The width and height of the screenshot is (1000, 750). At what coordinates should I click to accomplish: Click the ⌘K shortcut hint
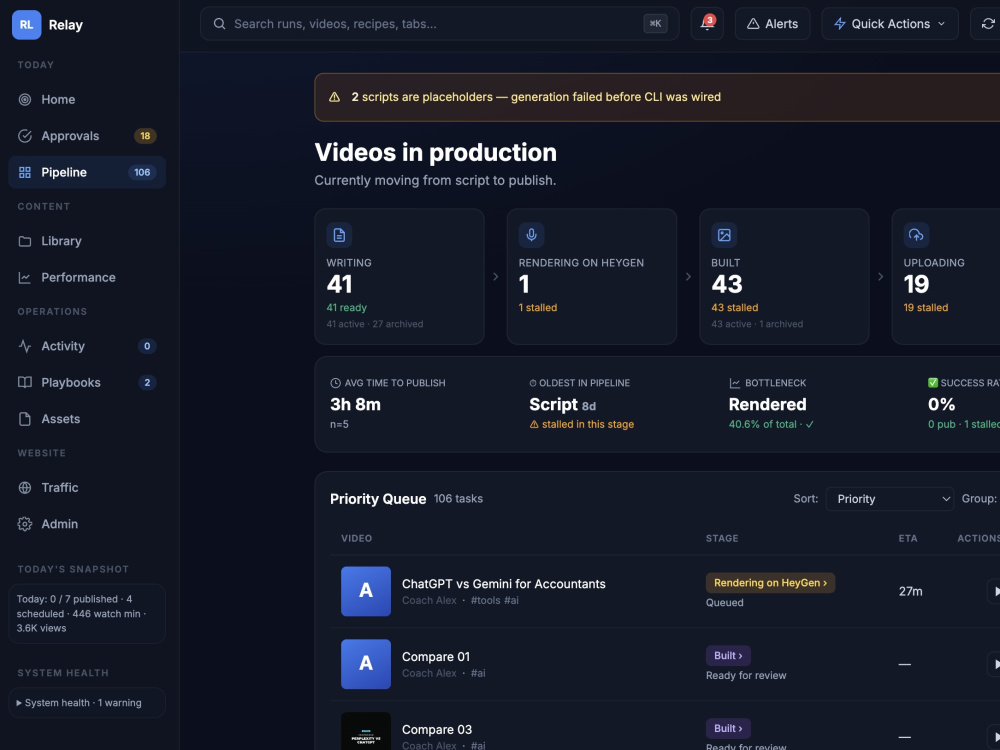656,24
